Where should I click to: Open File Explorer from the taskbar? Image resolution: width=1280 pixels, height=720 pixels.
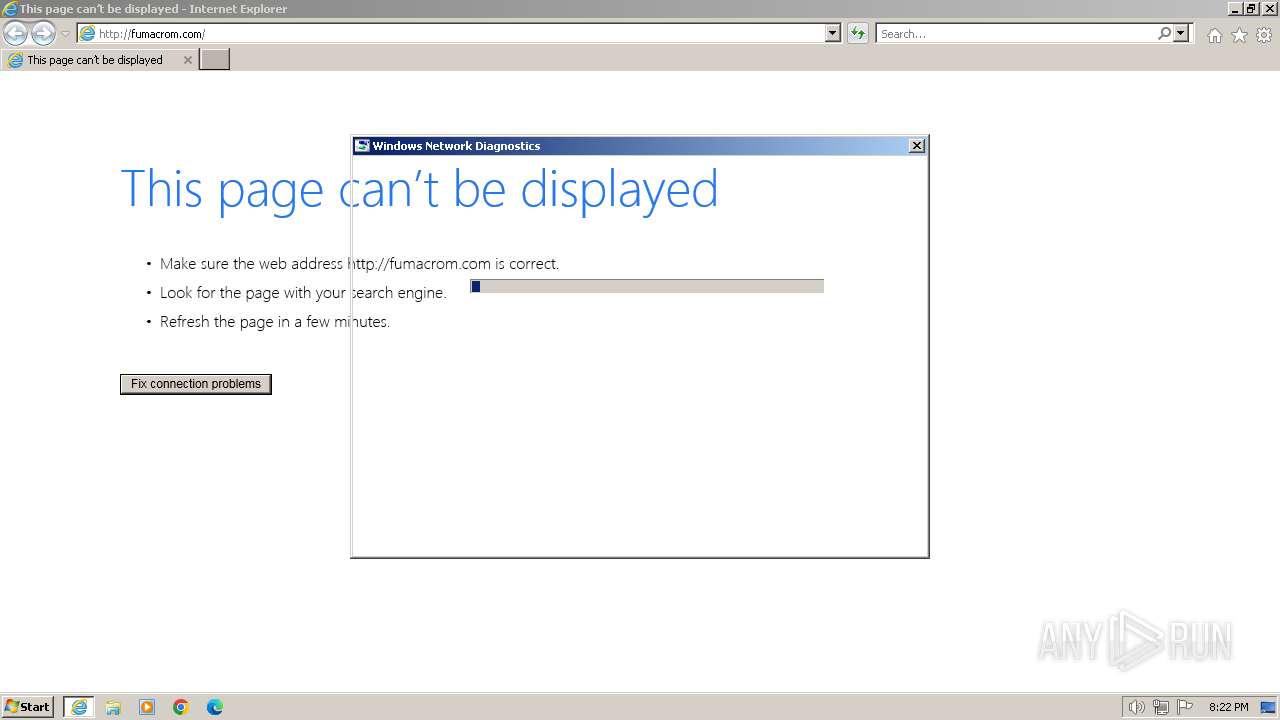[x=113, y=707]
